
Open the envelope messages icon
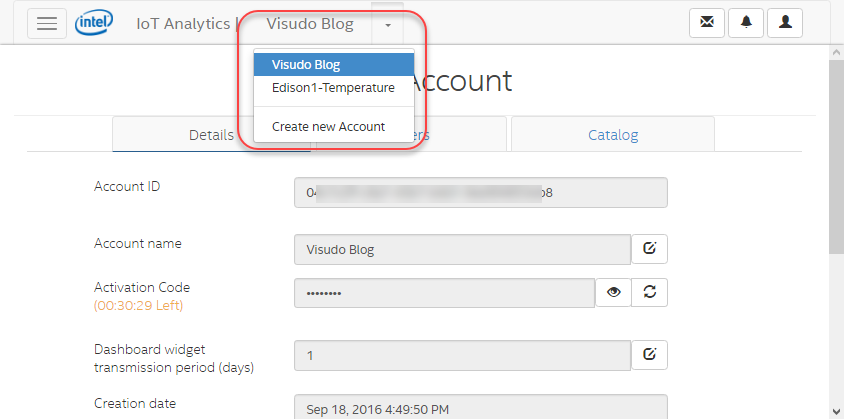pos(707,23)
